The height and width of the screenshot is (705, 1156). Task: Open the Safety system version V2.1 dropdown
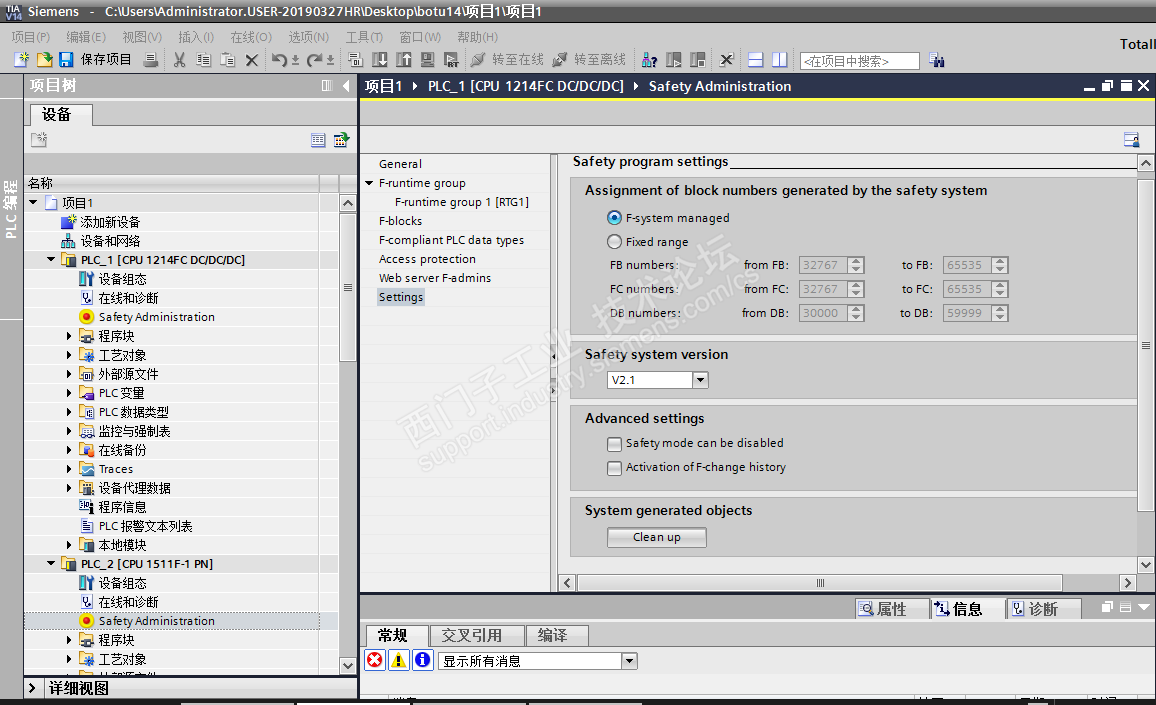(x=700, y=380)
